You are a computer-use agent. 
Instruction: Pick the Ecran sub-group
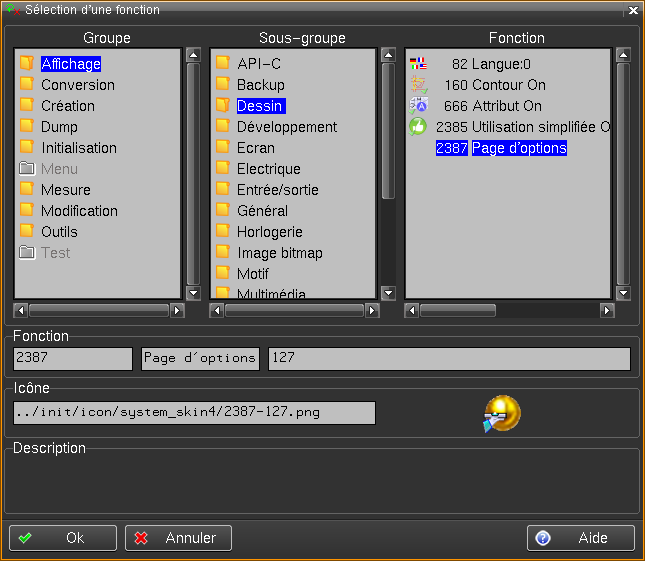pos(255,148)
